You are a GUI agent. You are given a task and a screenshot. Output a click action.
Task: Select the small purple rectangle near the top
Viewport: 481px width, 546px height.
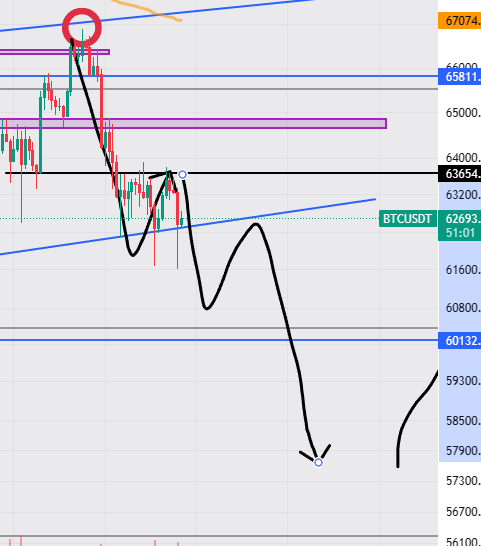[x=55, y=52]
